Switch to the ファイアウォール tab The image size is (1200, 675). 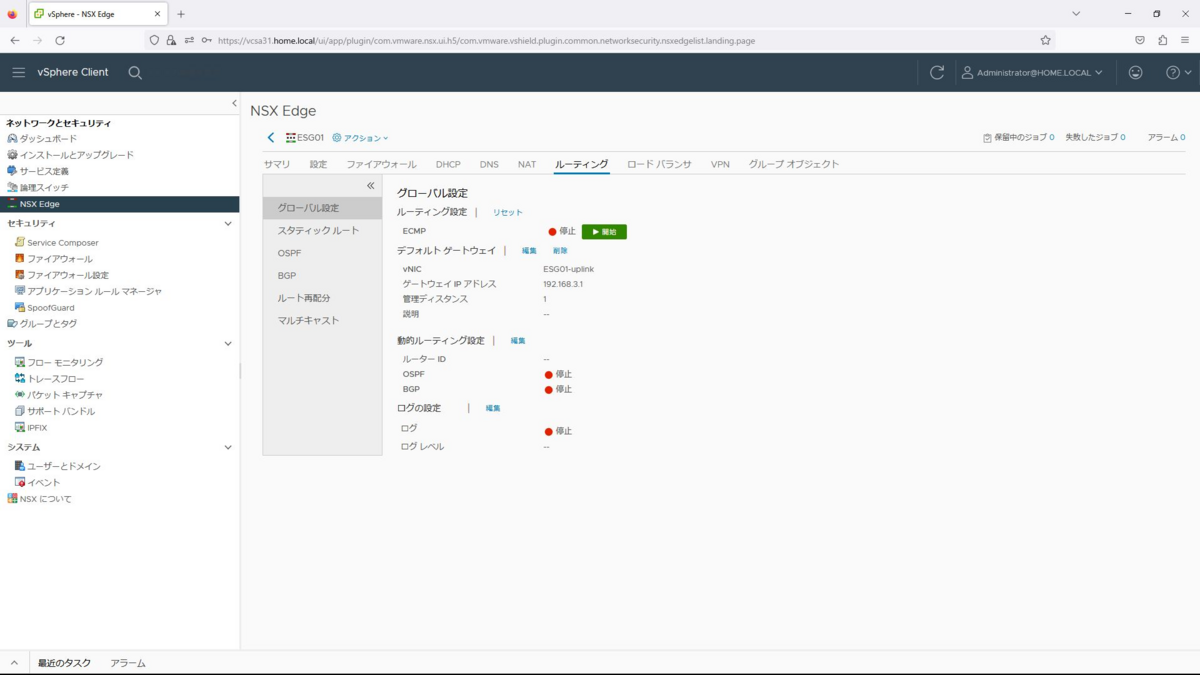tap(381, 164)
